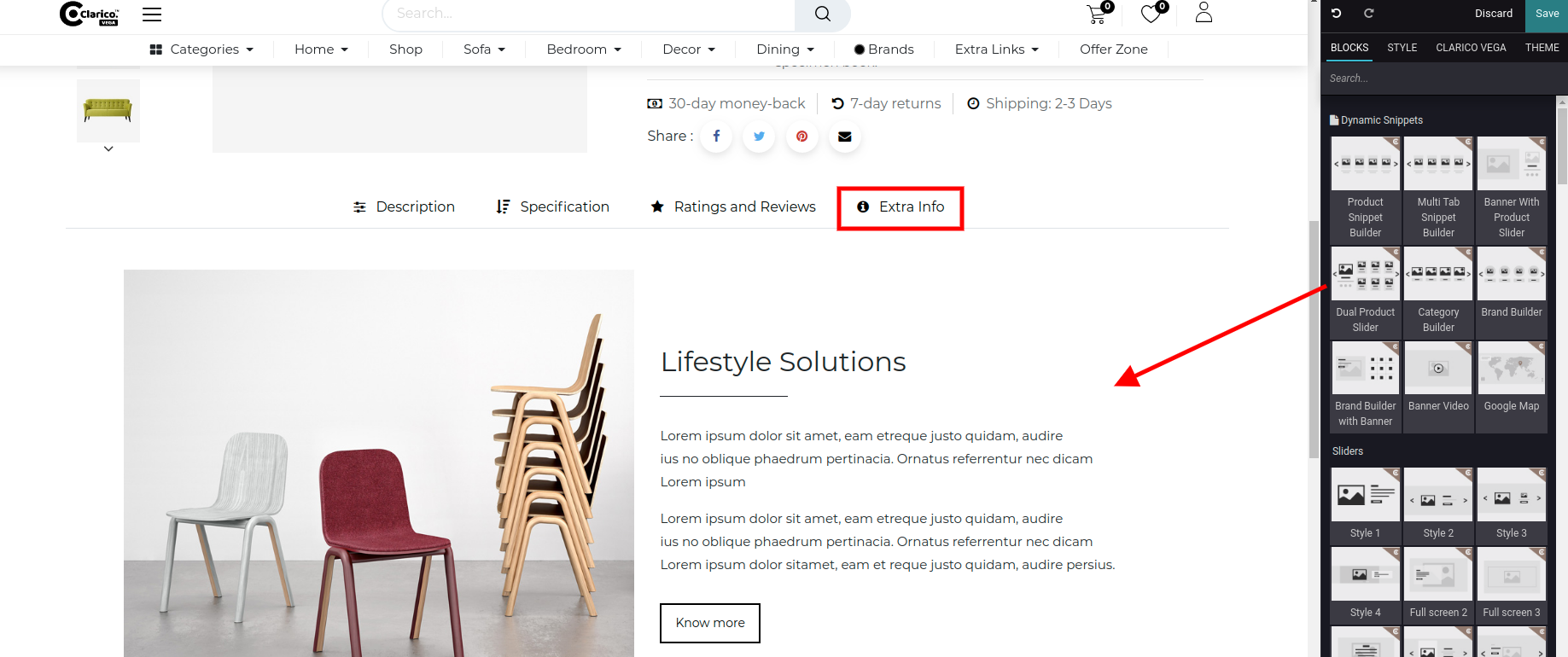Image resolution: width=1568 pixels, height=657 pixels.
Task: Expand the Categories dropdown
Action: click(202, 49)
